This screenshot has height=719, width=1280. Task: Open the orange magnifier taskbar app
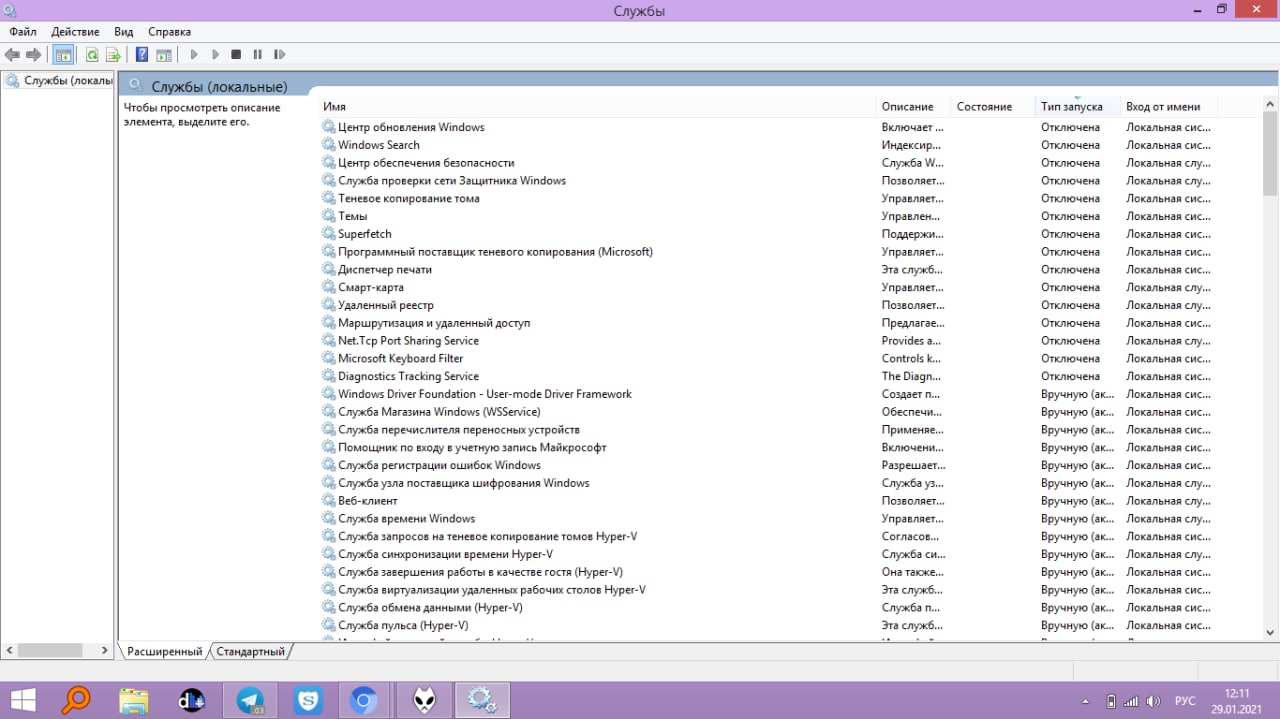pyautogui.click(x=76, y=700)
